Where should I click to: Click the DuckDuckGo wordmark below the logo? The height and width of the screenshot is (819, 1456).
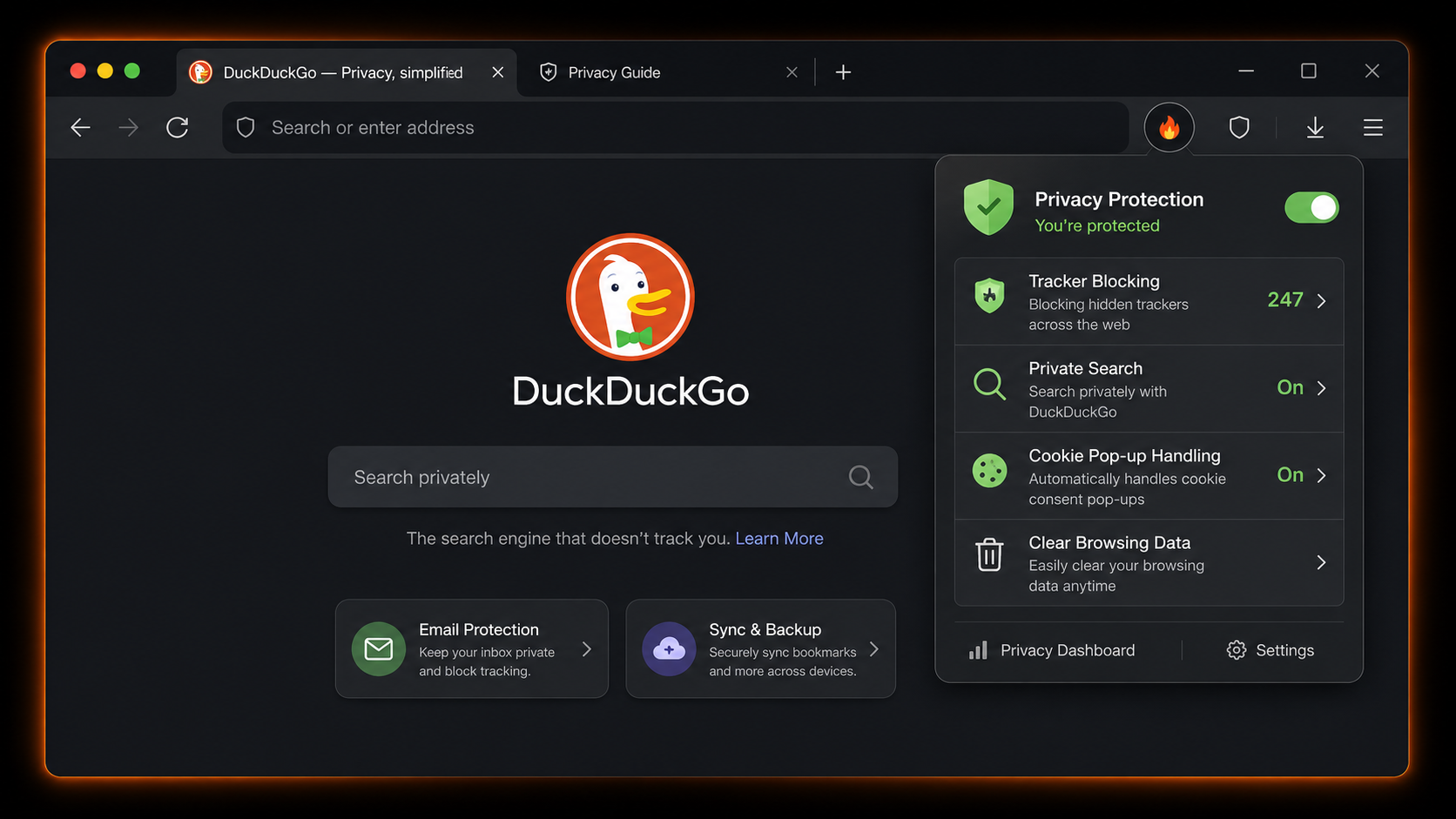pyautogui.click(x=630, y=391)
